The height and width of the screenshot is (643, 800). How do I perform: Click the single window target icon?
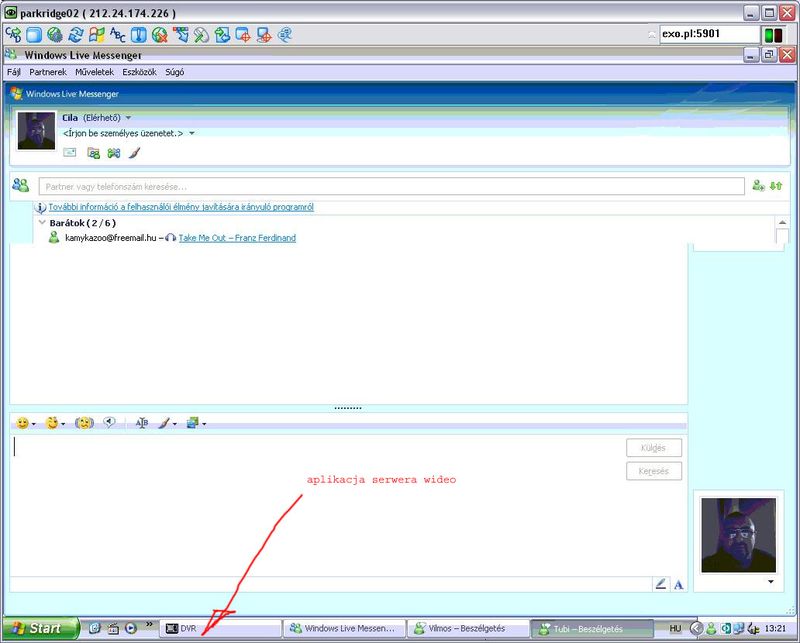point(243,35)
